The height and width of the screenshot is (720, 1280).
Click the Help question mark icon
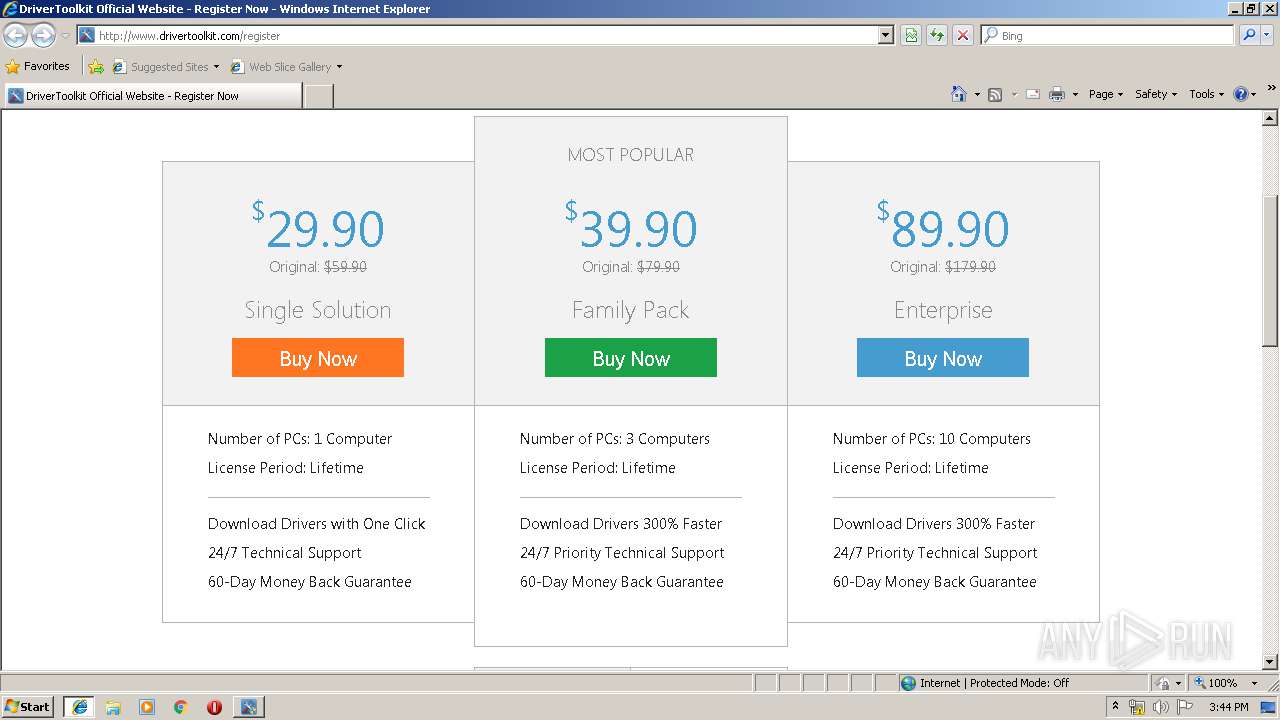pyautogui.click(x=1241, y=94)
